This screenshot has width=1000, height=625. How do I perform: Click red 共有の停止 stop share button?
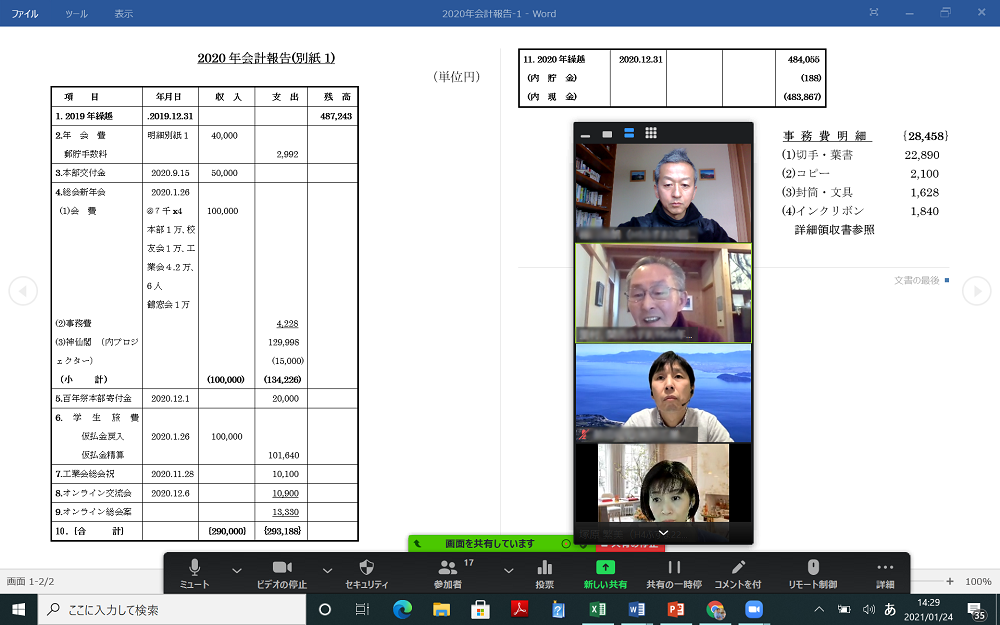point(631,545)
